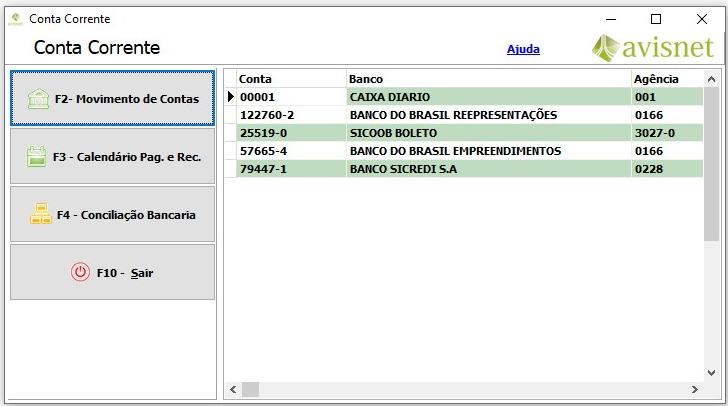Click the horizontal scrollbar left arrow
This screenshot has height=406, width=728.
click(x=232, y=389)
